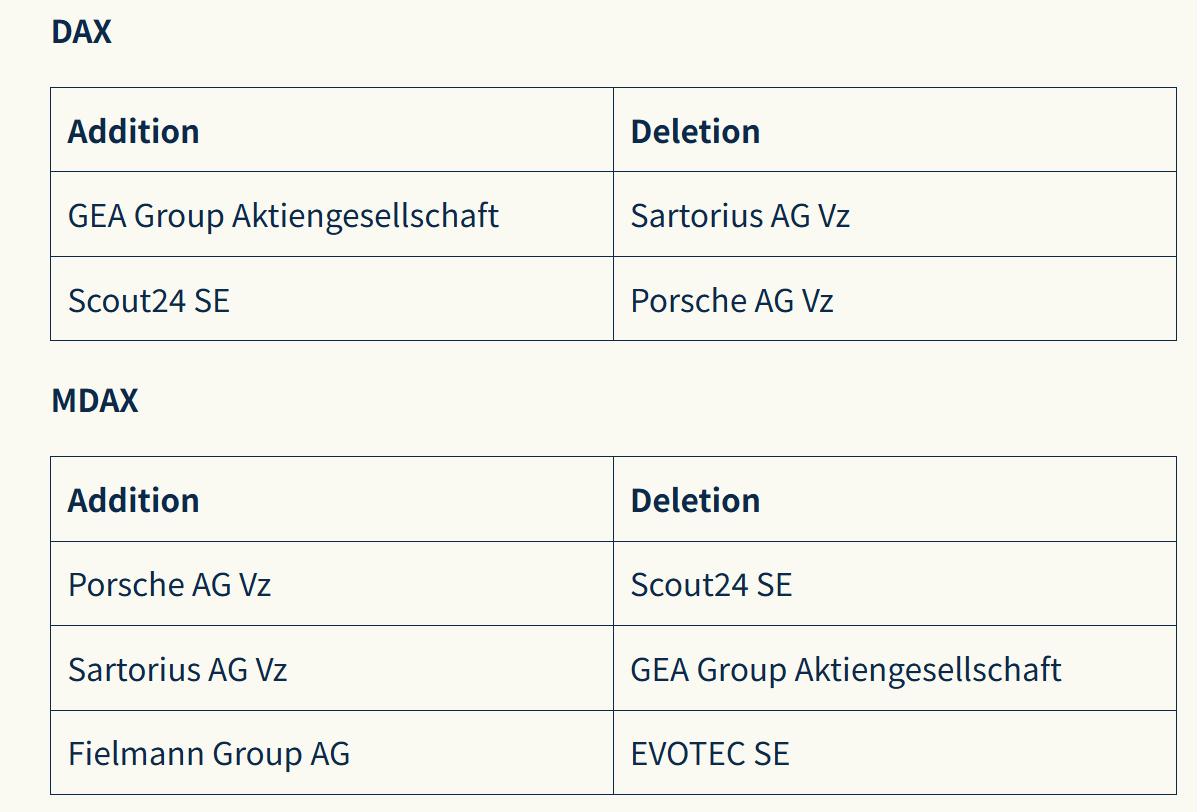Click GEA Group Aktiengesellschaft in MDAX deletions
1197x812 pixels.
coord(846,669)
